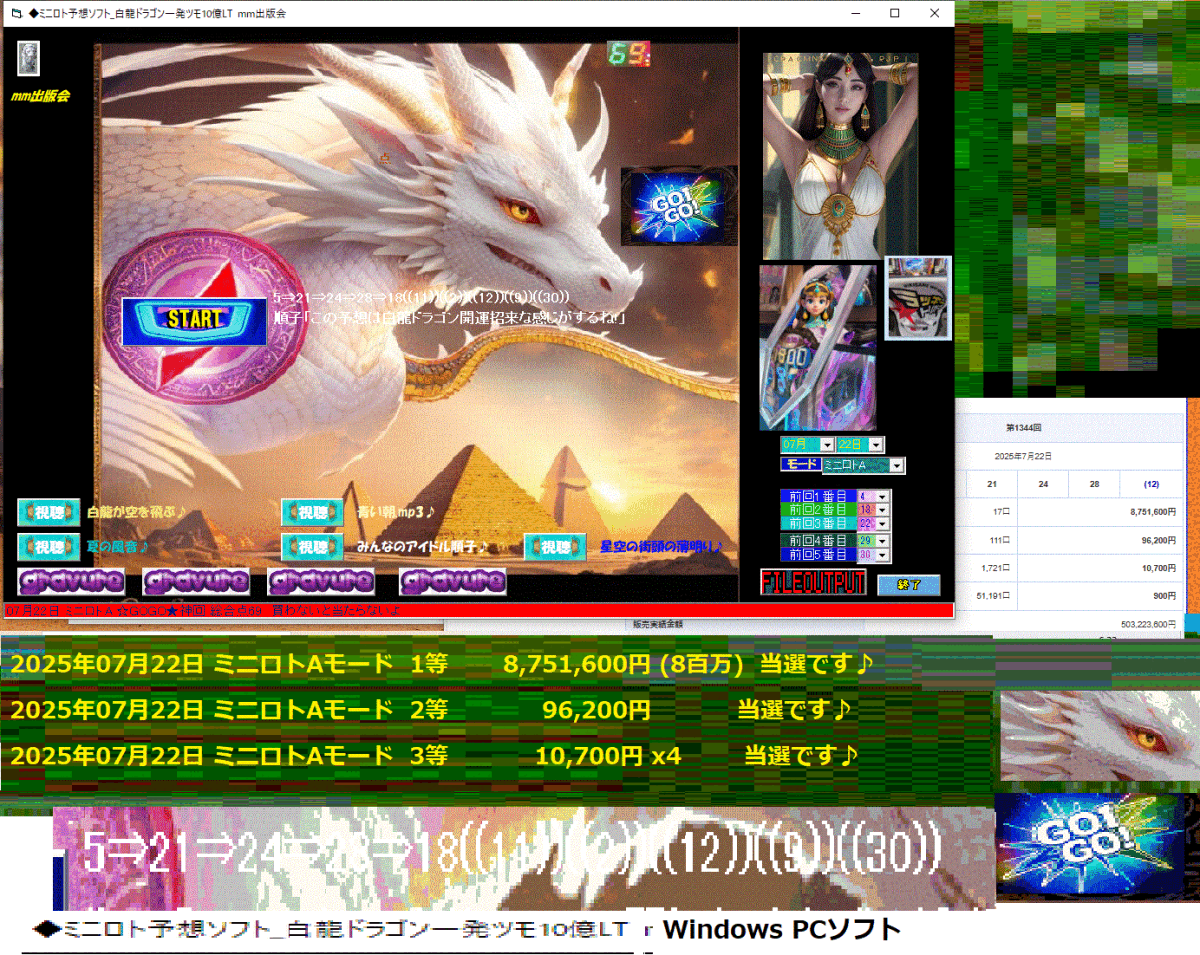Play the song 白龍が空を飛ぶ with its 視聴 button
The width and height of the screenshot is (1200, 955).
[49, 512]
